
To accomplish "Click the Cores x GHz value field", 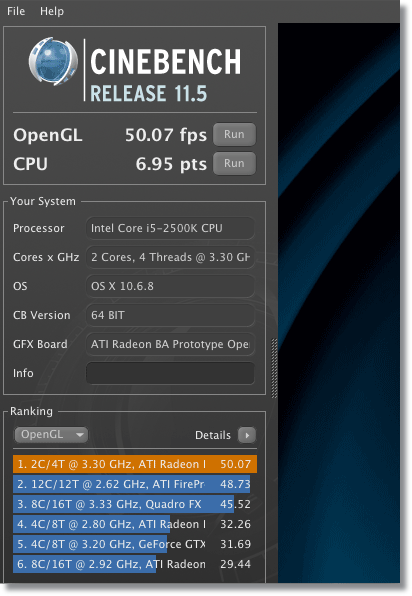I will tap(170, 257).
